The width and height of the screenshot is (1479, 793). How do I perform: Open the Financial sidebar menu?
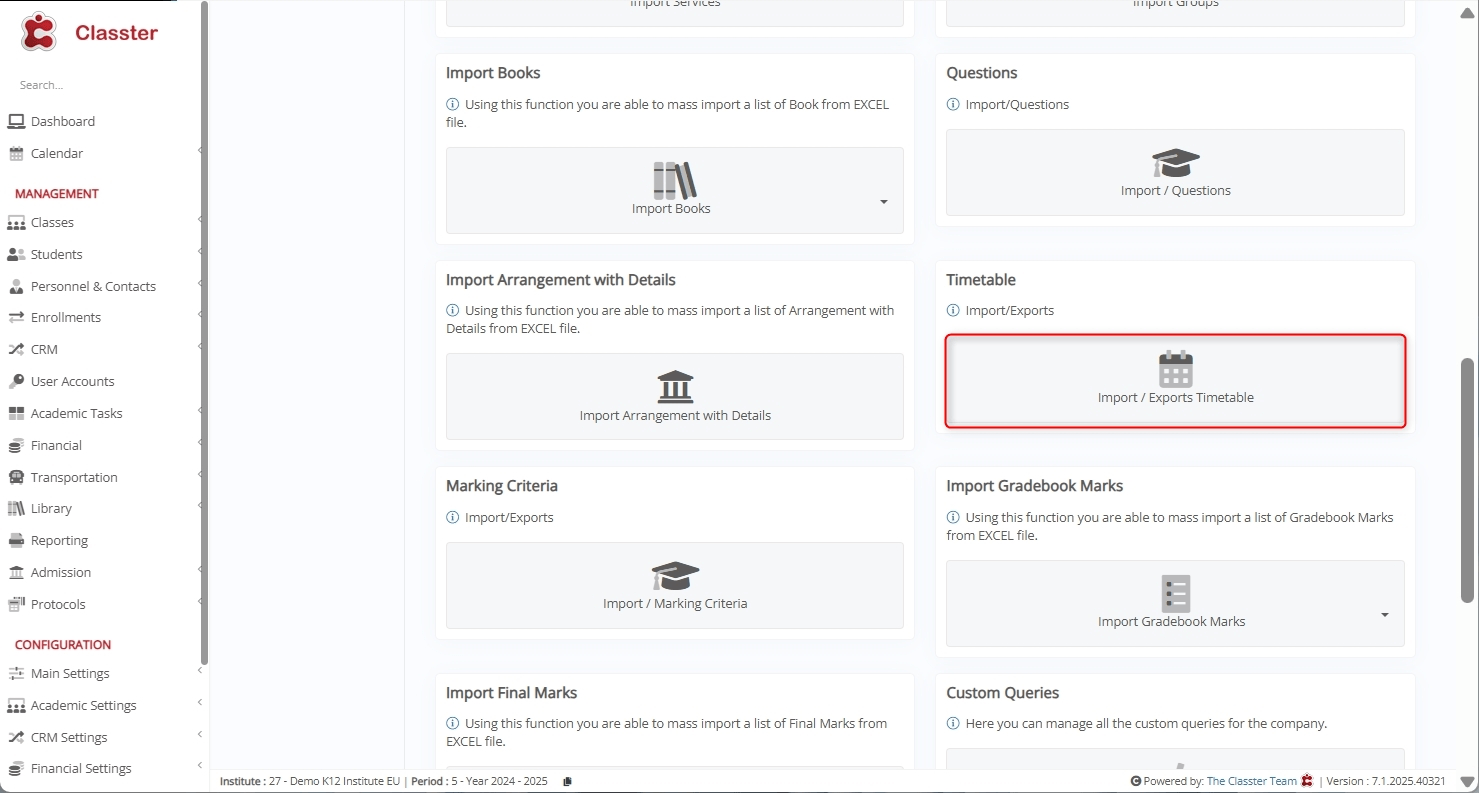56,445
